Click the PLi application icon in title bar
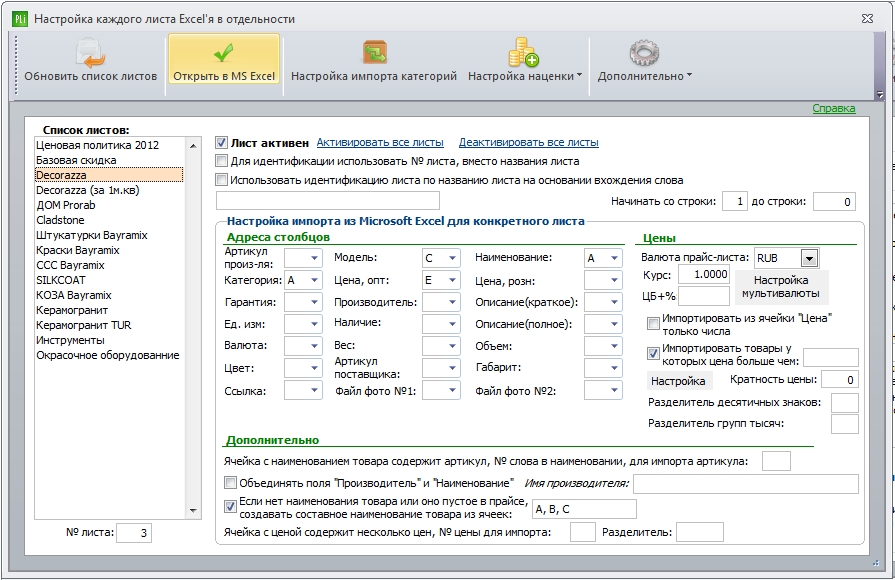The width and height of the screenshot is (895, 580). [20, 19]
